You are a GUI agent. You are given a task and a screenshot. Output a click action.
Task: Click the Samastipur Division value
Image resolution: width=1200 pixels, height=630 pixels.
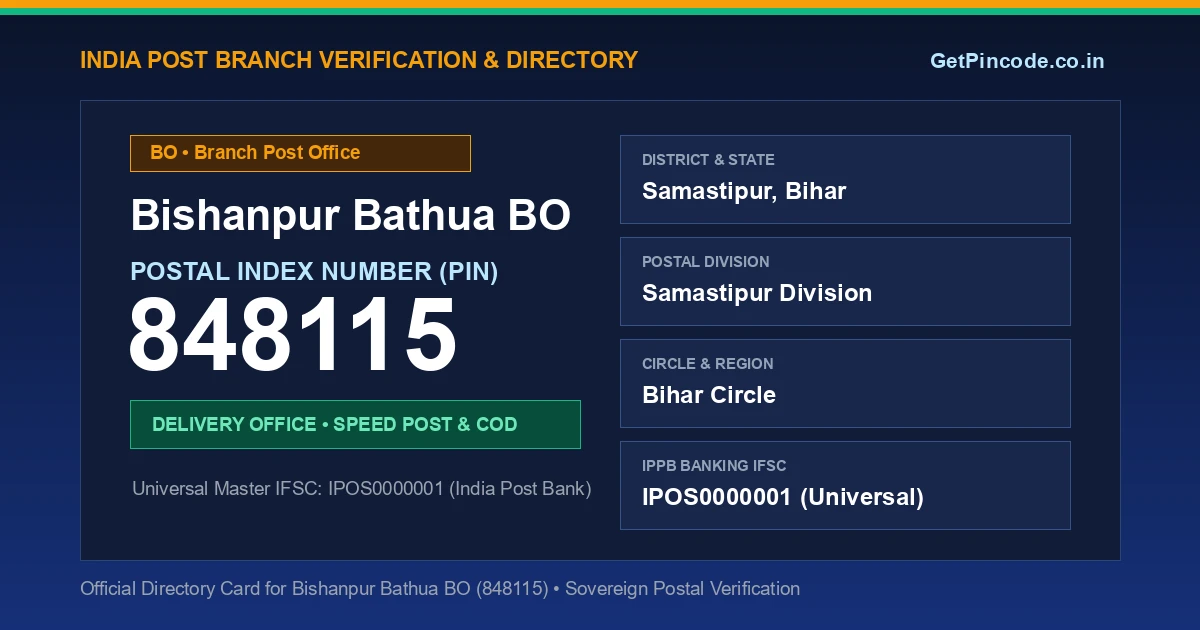(757, 293)
